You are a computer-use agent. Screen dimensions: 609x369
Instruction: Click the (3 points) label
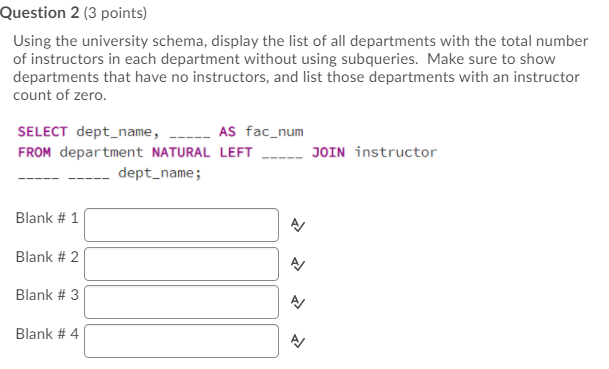[115, 14]
